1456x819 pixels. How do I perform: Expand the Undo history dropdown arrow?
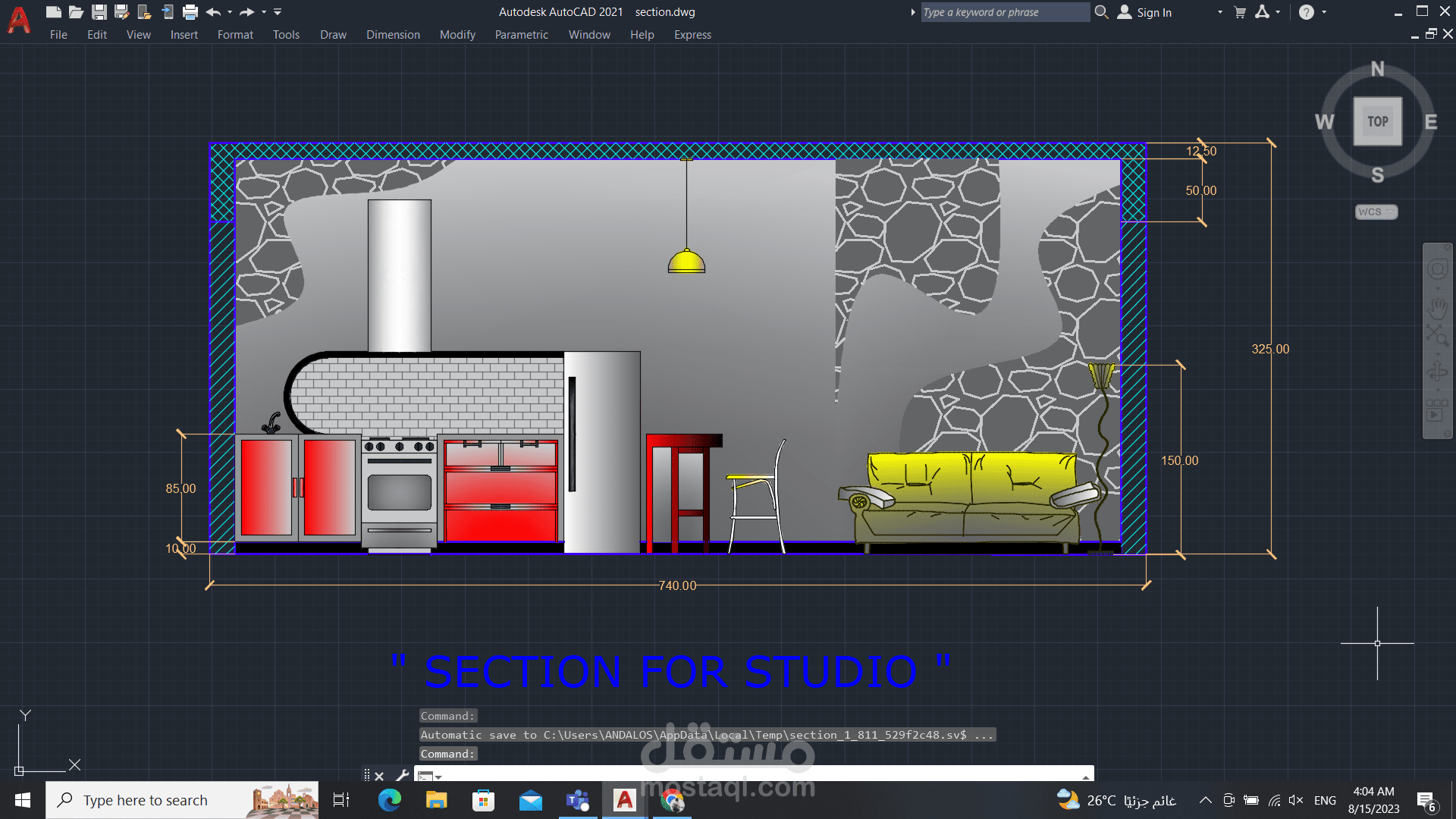[230, 12]
